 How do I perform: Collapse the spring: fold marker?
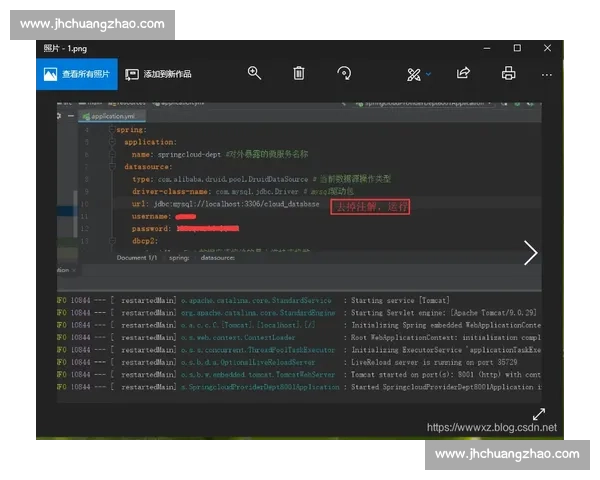(112, 130)
